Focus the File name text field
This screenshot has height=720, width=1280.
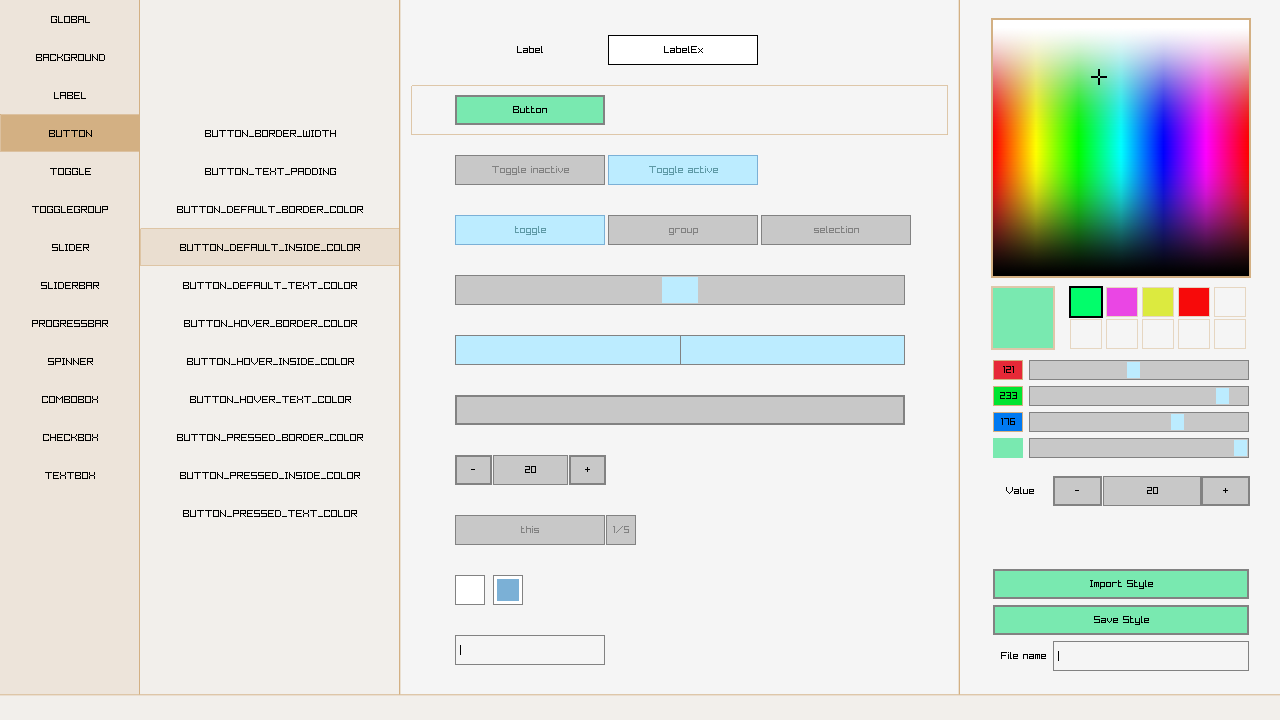(x=1151, y=656)
